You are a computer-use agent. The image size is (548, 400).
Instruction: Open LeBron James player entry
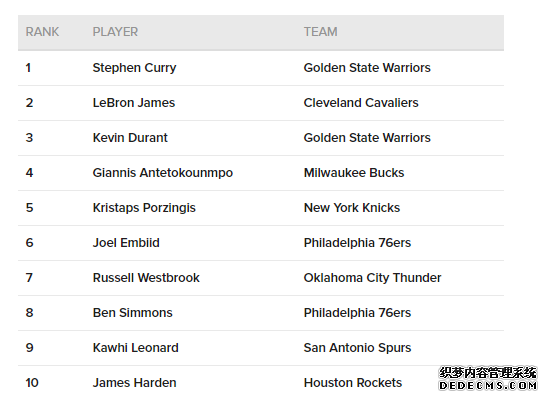click(134, 103)
